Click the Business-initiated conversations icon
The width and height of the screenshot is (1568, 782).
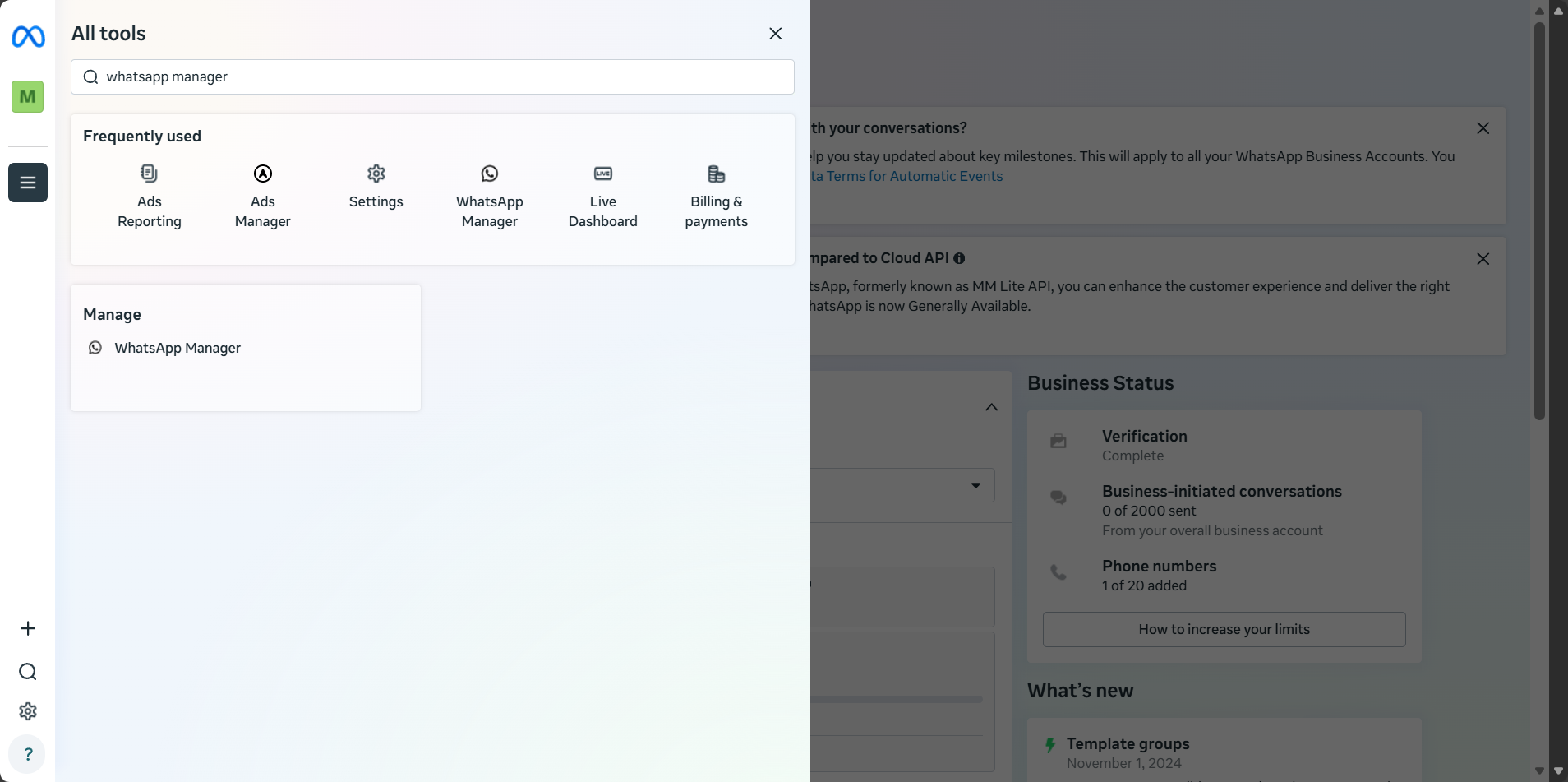pos(1058,497)
